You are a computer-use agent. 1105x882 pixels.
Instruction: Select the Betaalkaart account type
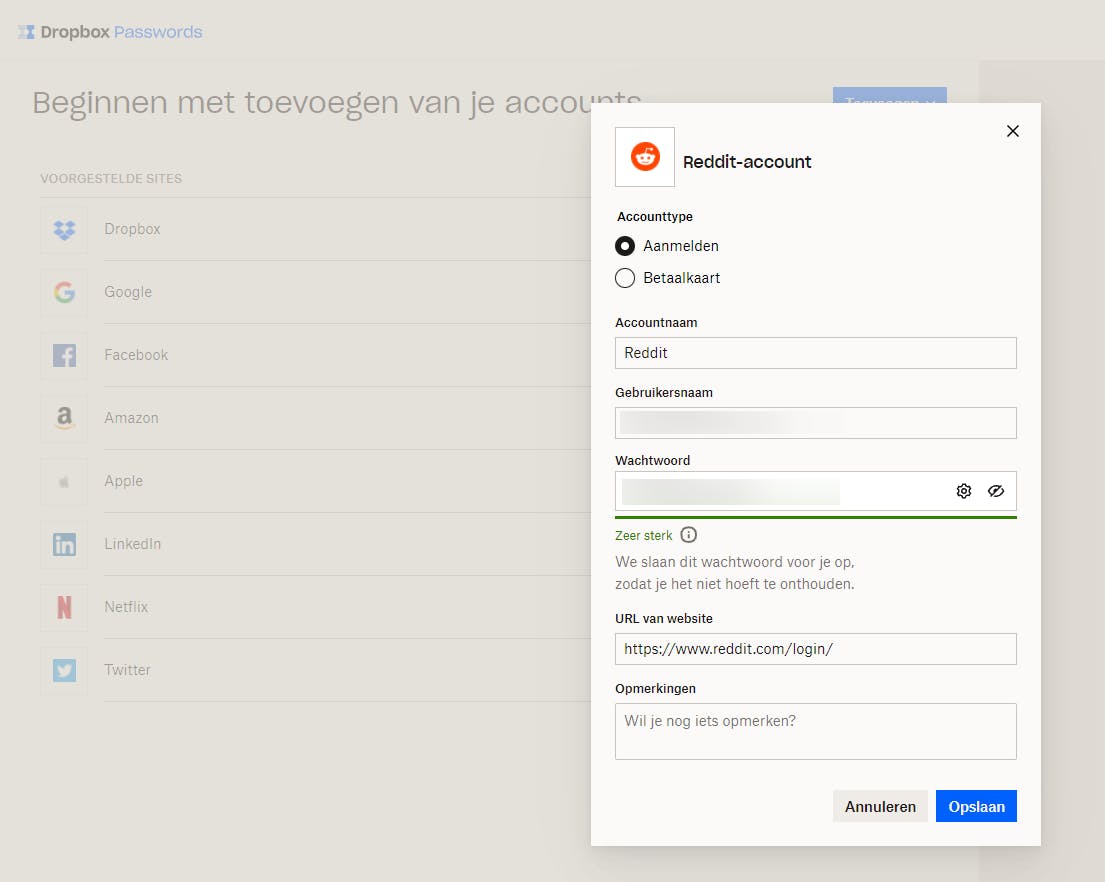point(625,278)
